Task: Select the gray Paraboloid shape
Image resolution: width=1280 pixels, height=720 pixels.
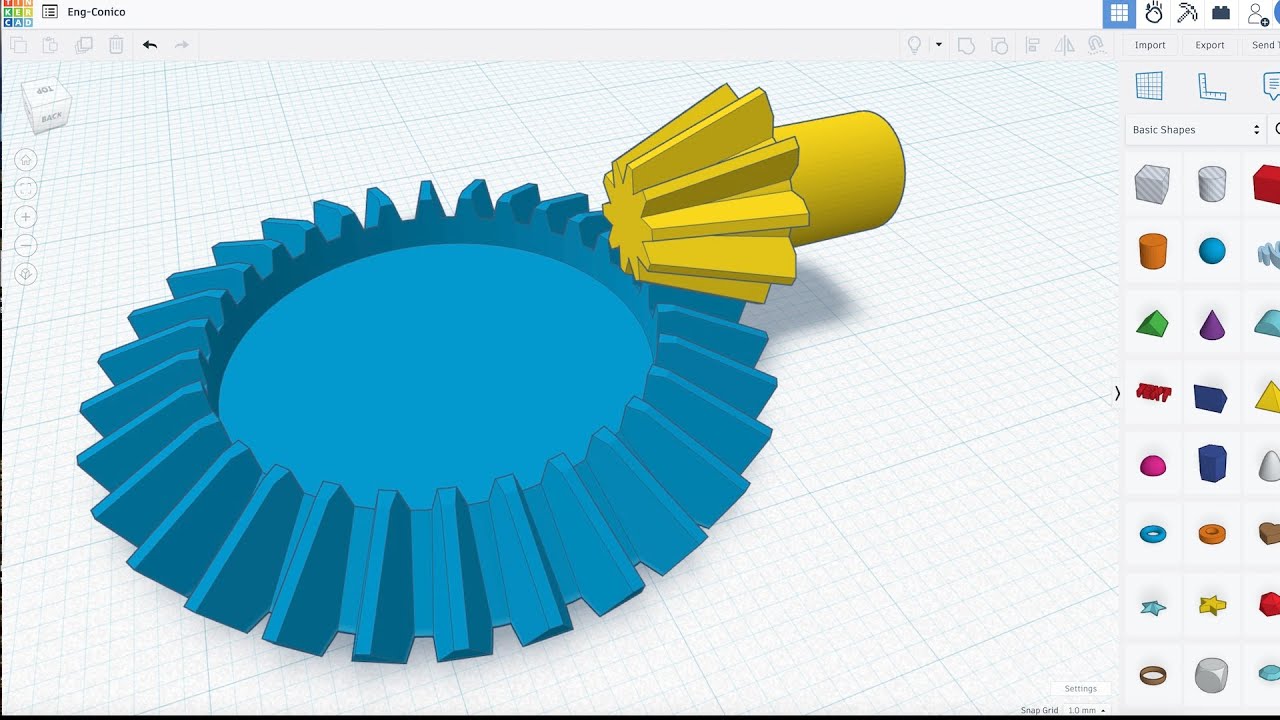Action: tap(1269, 465)
